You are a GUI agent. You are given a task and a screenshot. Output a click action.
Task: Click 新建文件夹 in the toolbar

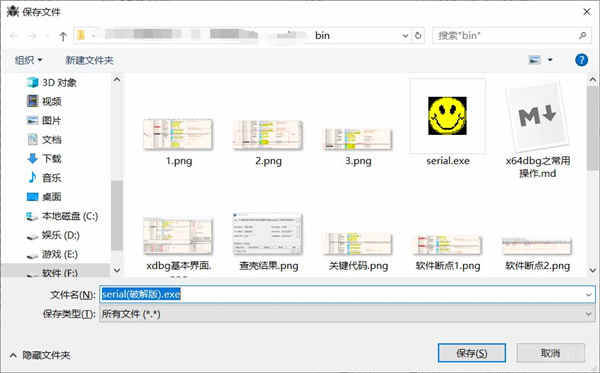coord(89,60)
